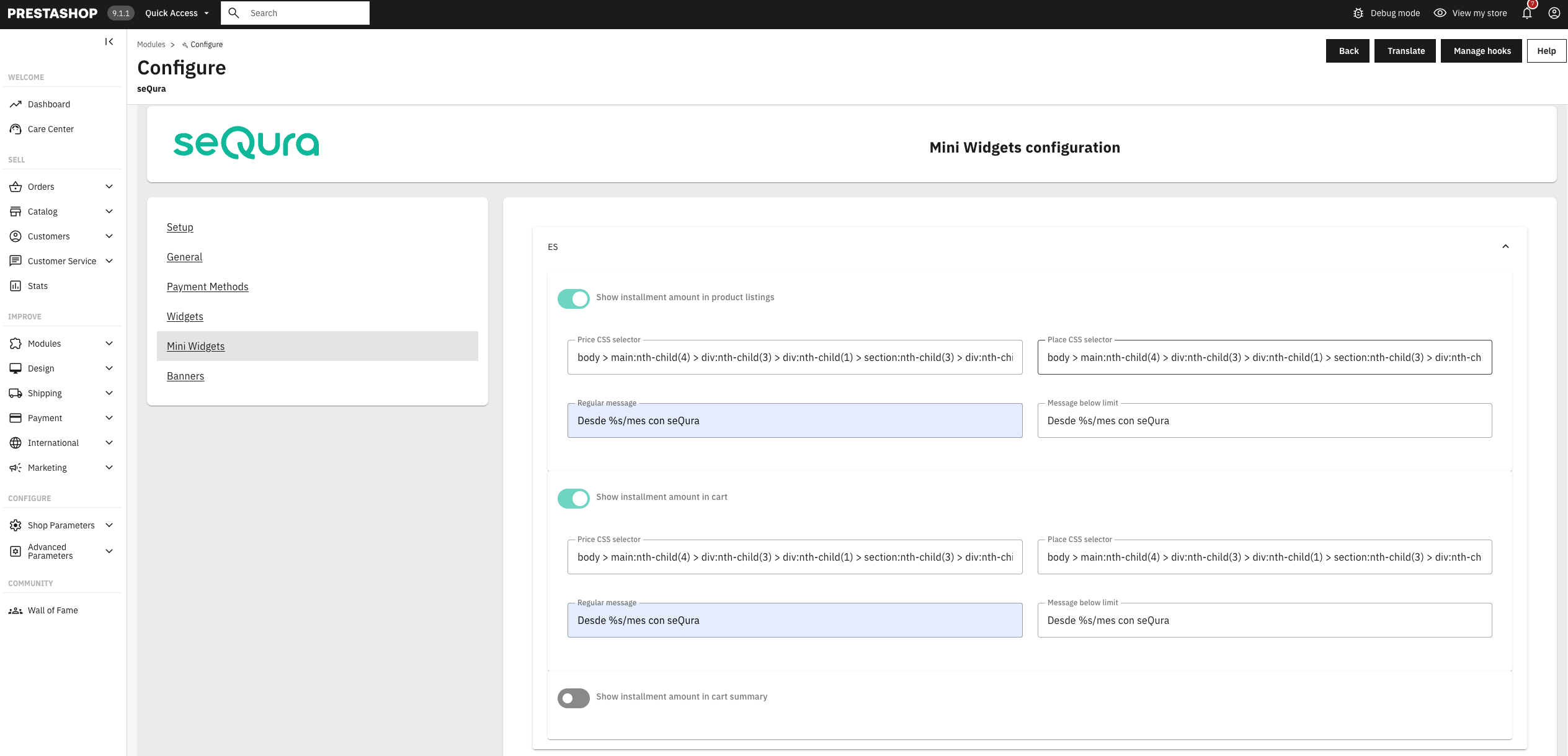
Task: Click the Catalog store icon
Action: coord(16,211)
